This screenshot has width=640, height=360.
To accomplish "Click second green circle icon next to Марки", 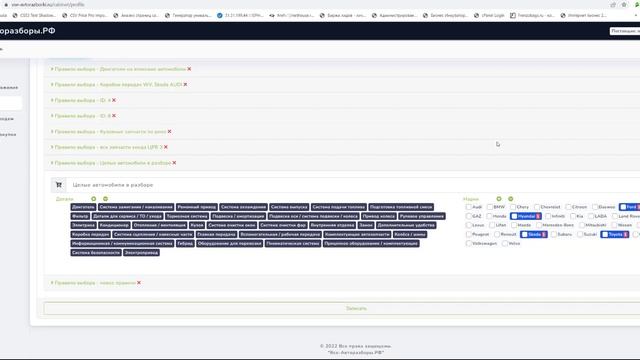I will (x=511, y=199).
